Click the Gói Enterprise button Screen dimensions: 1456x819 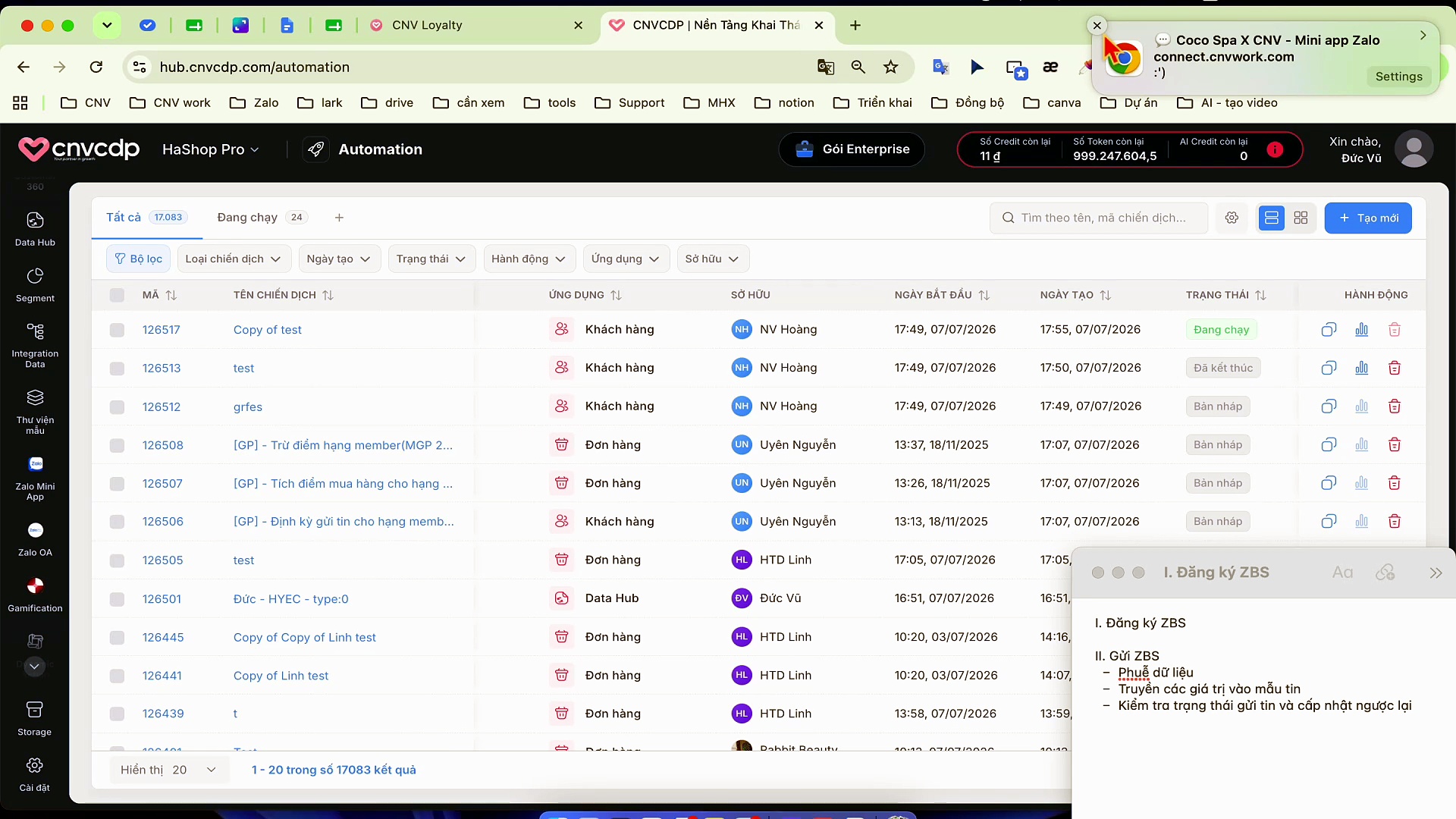pyautogui.click(x=852, y=149)
